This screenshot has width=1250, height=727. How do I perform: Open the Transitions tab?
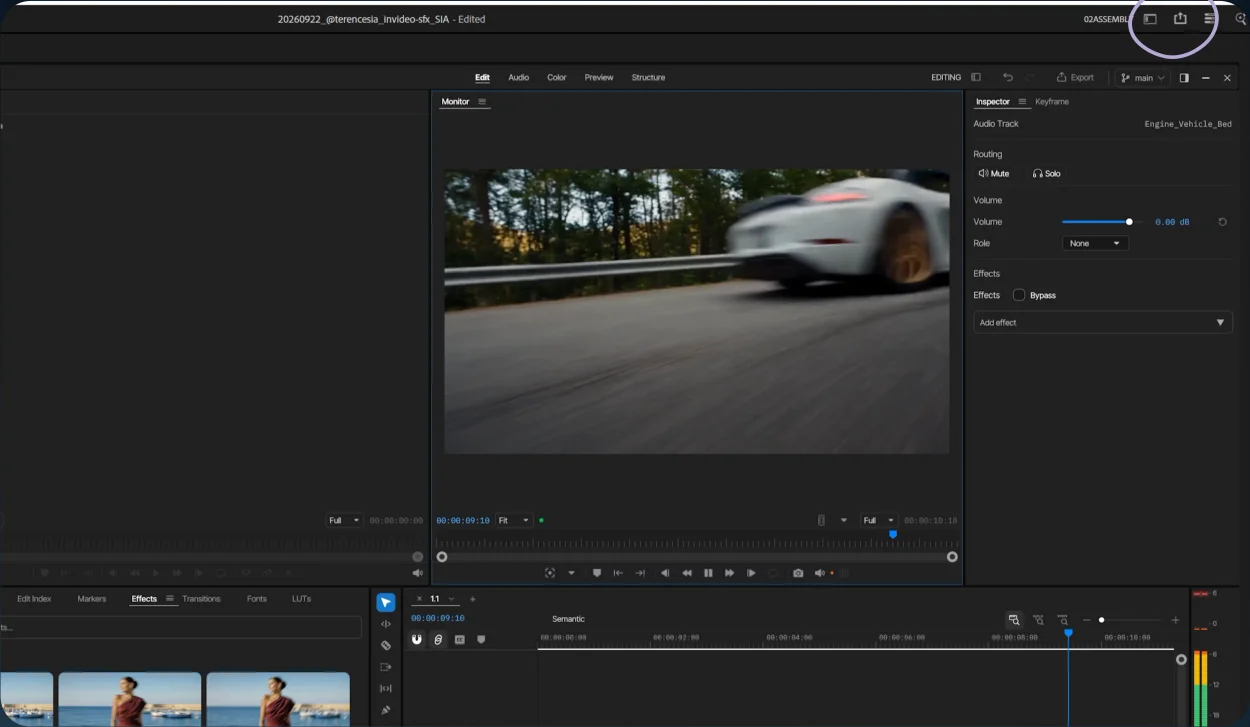click(201, 599)
